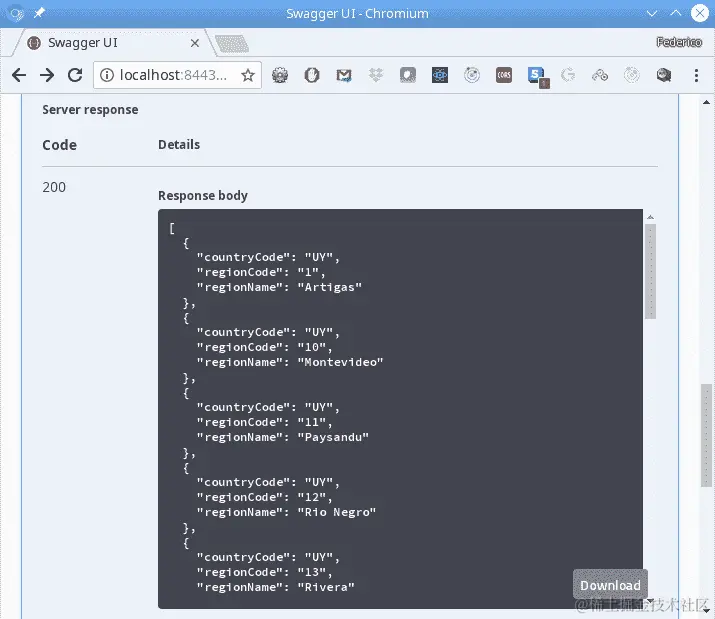Maximize the Chromium window
715x619 pixels.
676,13
